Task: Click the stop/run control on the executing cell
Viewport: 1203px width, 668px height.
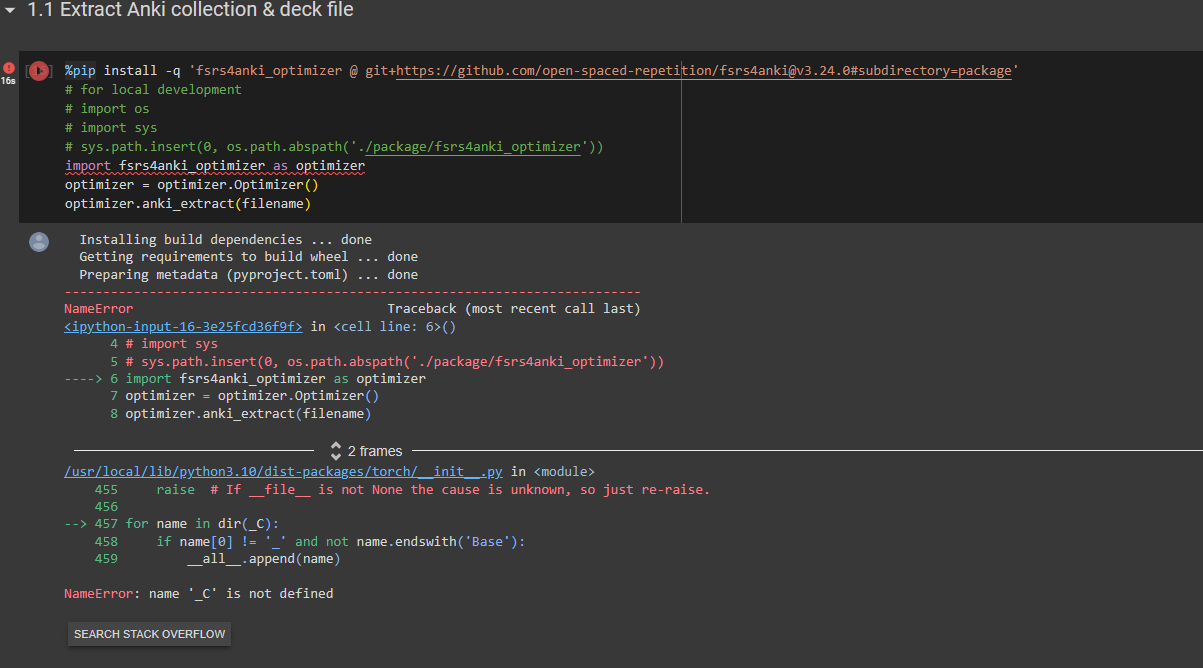Action: [39, 71]
